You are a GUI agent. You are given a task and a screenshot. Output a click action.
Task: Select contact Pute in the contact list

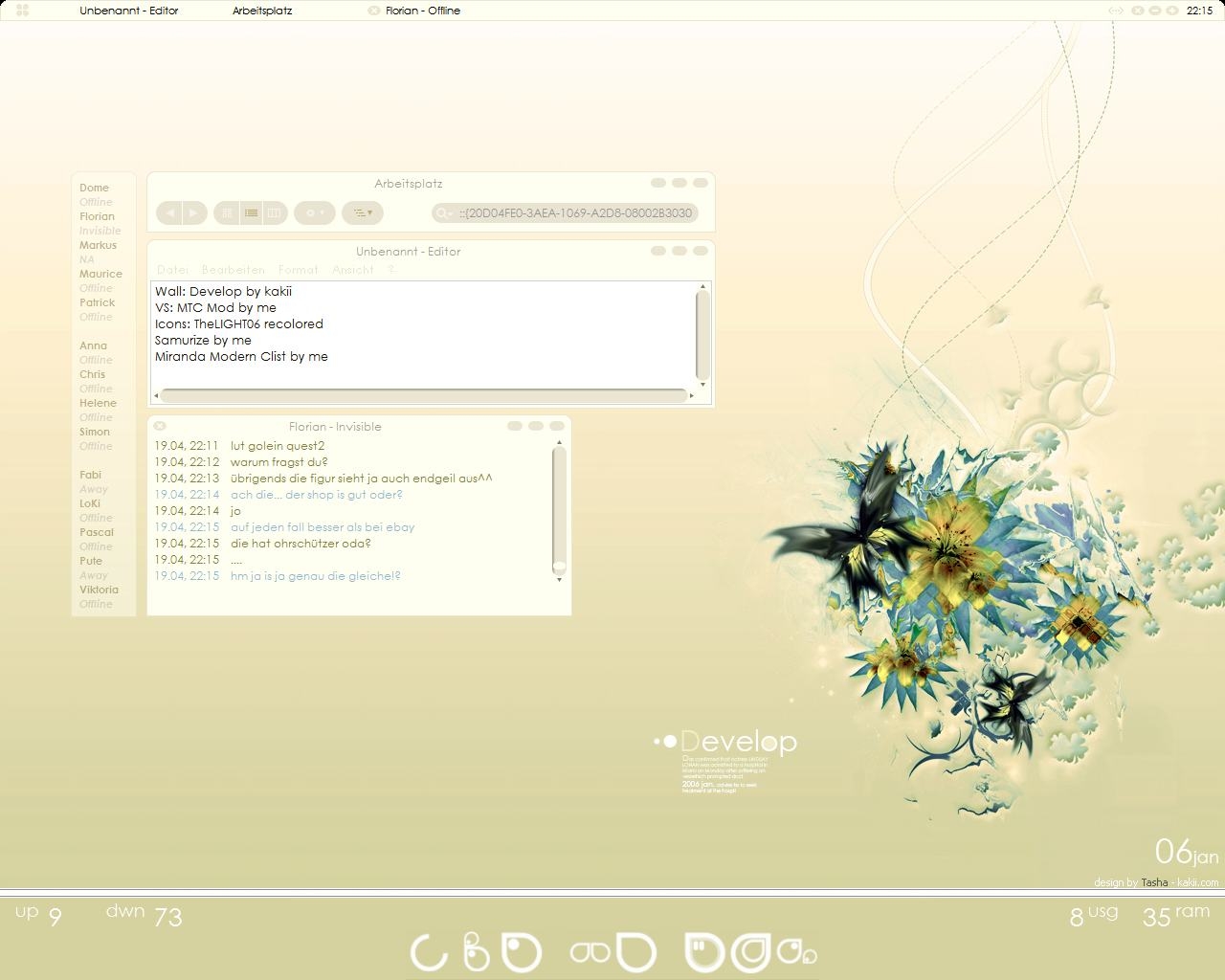90,561
